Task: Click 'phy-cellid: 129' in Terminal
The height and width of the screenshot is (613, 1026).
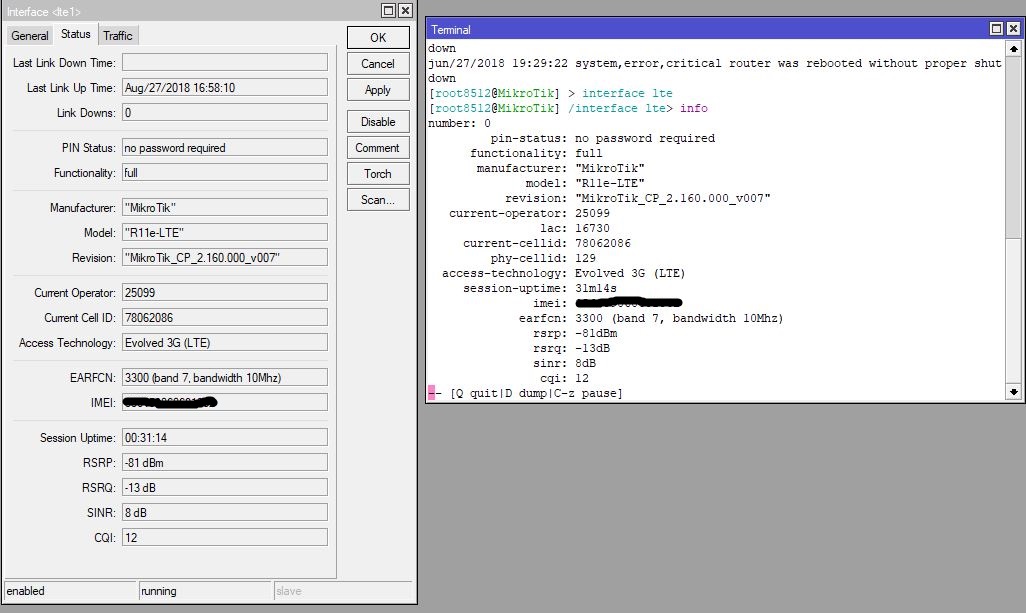Action: click(x=543, y=258)
